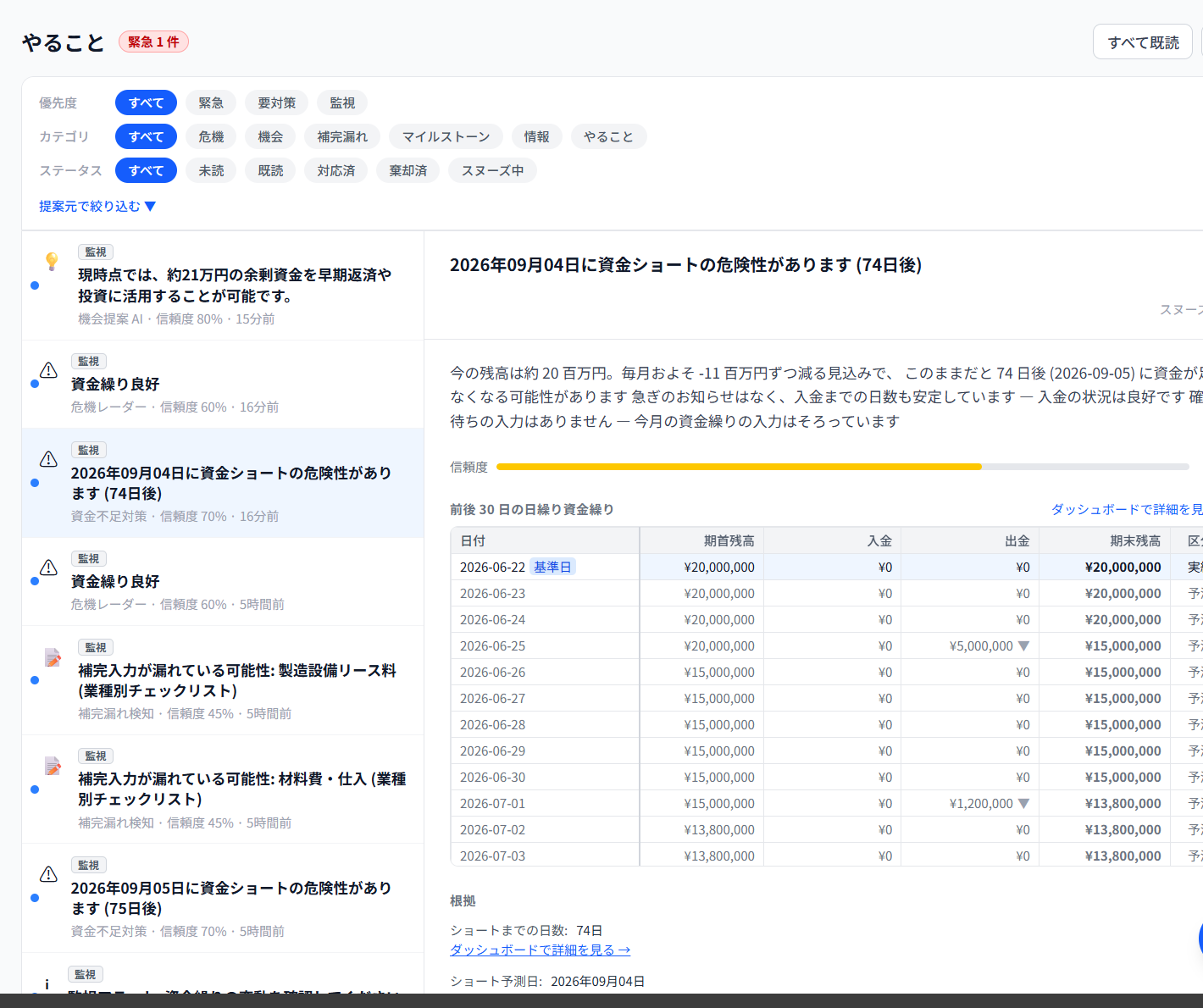The image size is (1203, 1008).
Task: Select 優先度 filter すべて
Action: click(x=146, y=102)
